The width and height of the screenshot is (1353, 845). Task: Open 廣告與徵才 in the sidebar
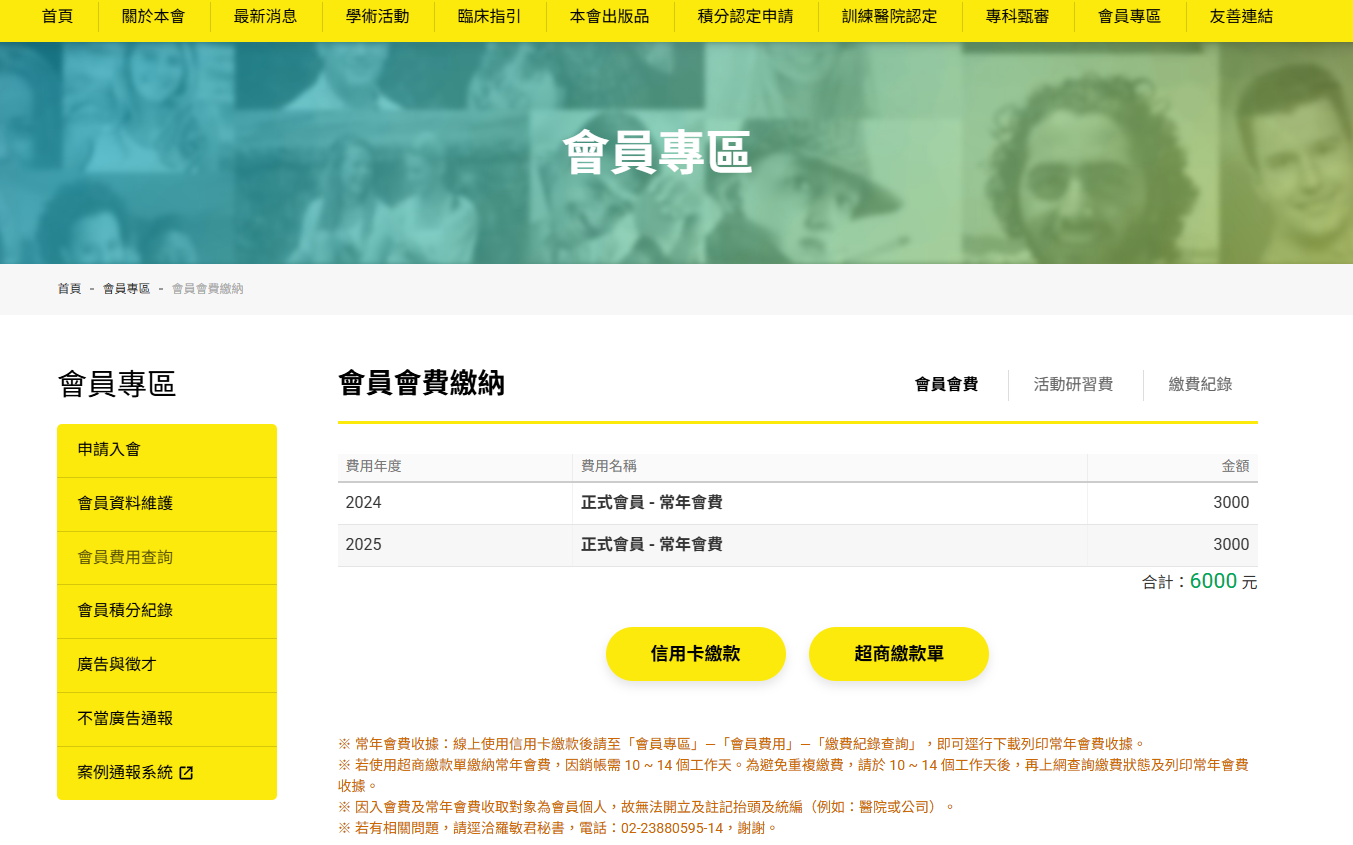(167, 665)
